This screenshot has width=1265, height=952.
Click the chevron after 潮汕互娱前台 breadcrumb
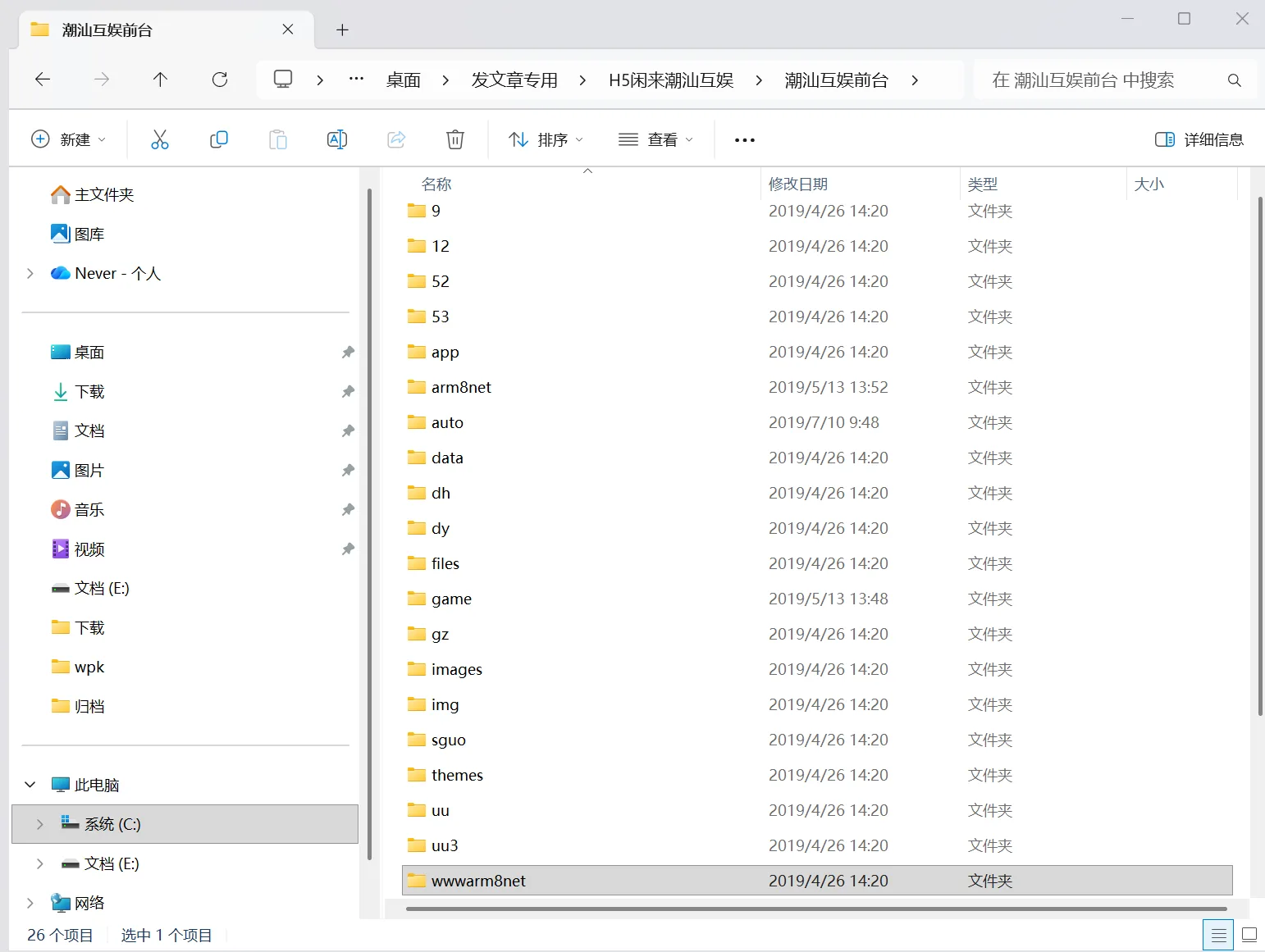pyautogui.click(x=915, y=80)
